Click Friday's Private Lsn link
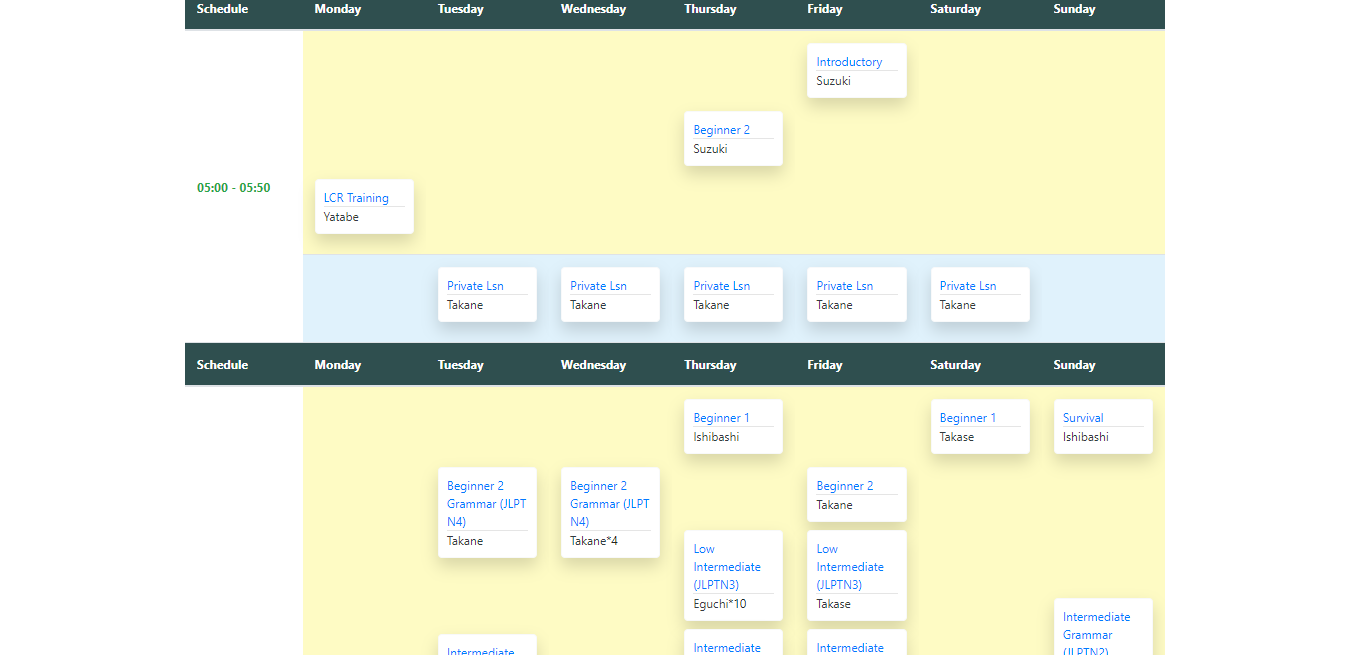This screenshot has width=1345, height=655. 844,286
